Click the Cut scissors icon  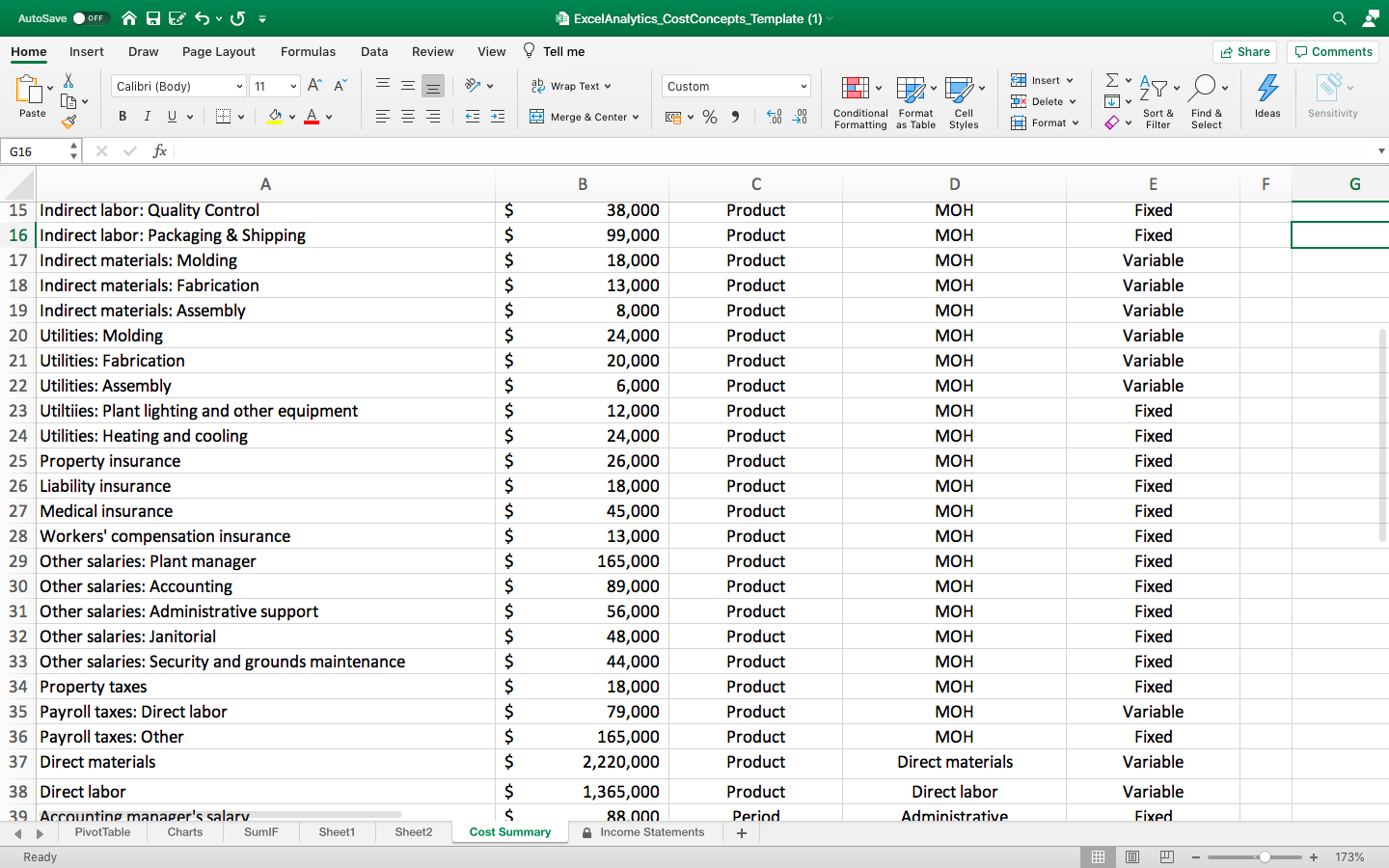point(68,81)
